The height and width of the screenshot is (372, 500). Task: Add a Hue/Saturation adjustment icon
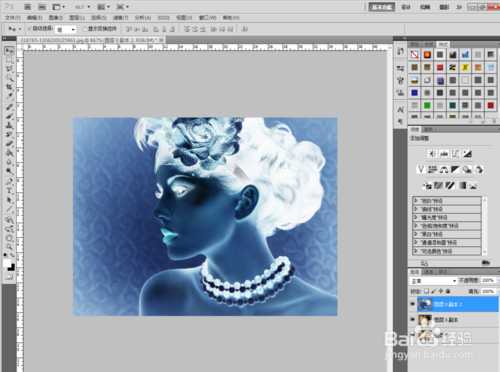pyautogui.click(x=432, y=170)
